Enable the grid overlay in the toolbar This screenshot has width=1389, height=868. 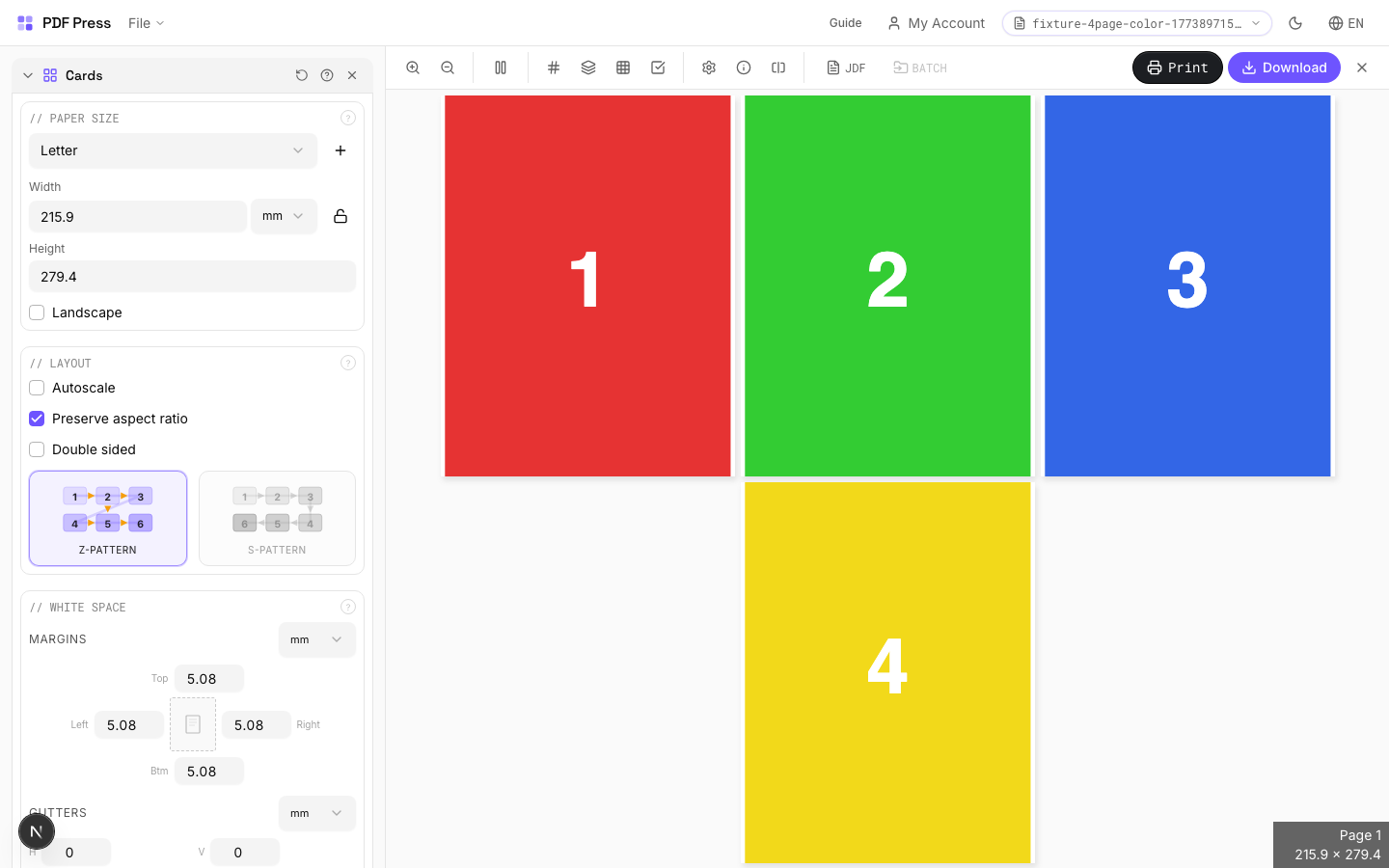[554, 68]
